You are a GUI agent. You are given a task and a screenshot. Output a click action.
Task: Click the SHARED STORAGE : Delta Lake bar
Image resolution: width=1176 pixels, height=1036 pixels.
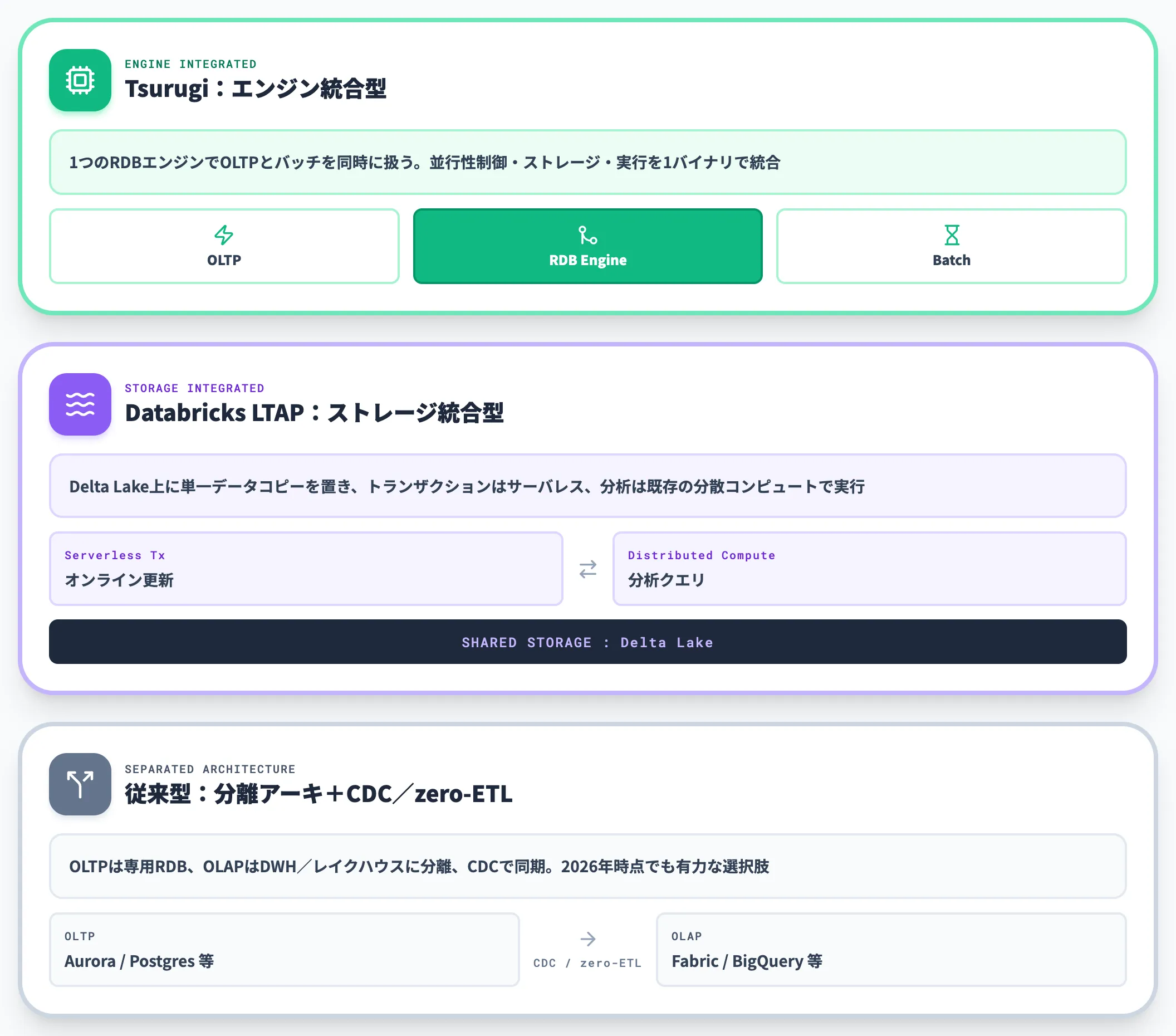tap(587, 642)
